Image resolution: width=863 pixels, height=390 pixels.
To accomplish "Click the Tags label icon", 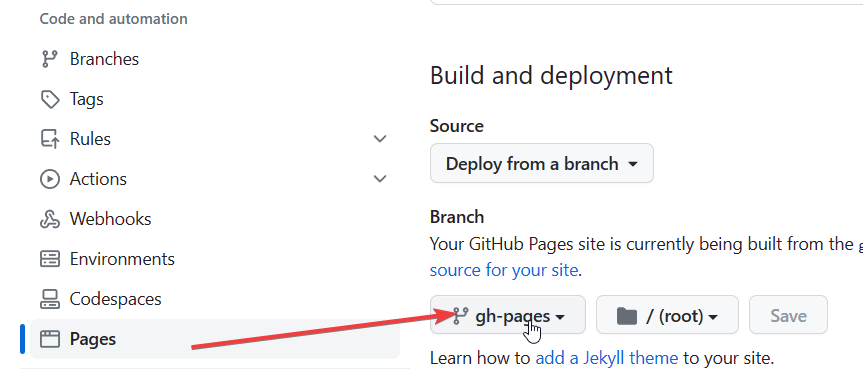I will (x=50, y=99).
